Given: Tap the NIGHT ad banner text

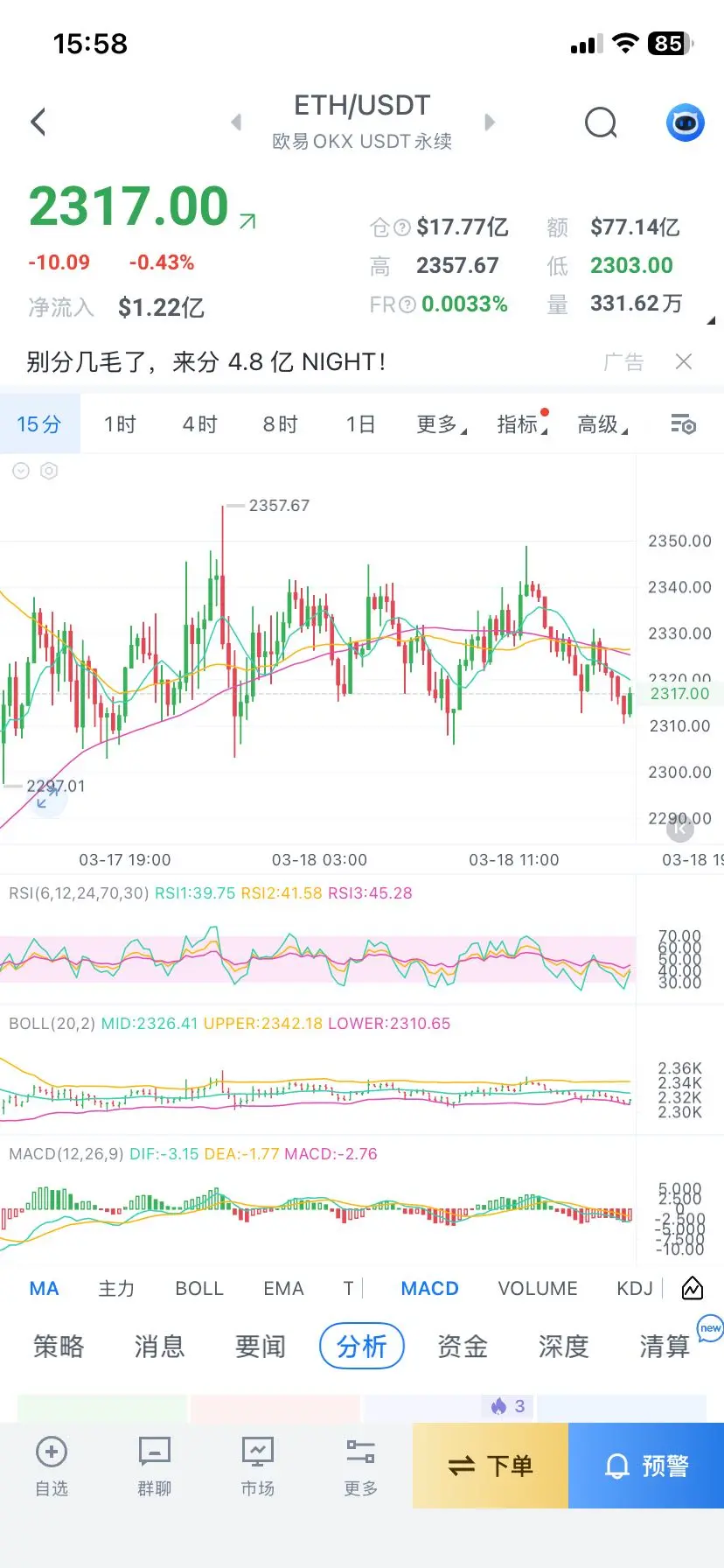Looking at the screenshot, I should tap(205, 361).
